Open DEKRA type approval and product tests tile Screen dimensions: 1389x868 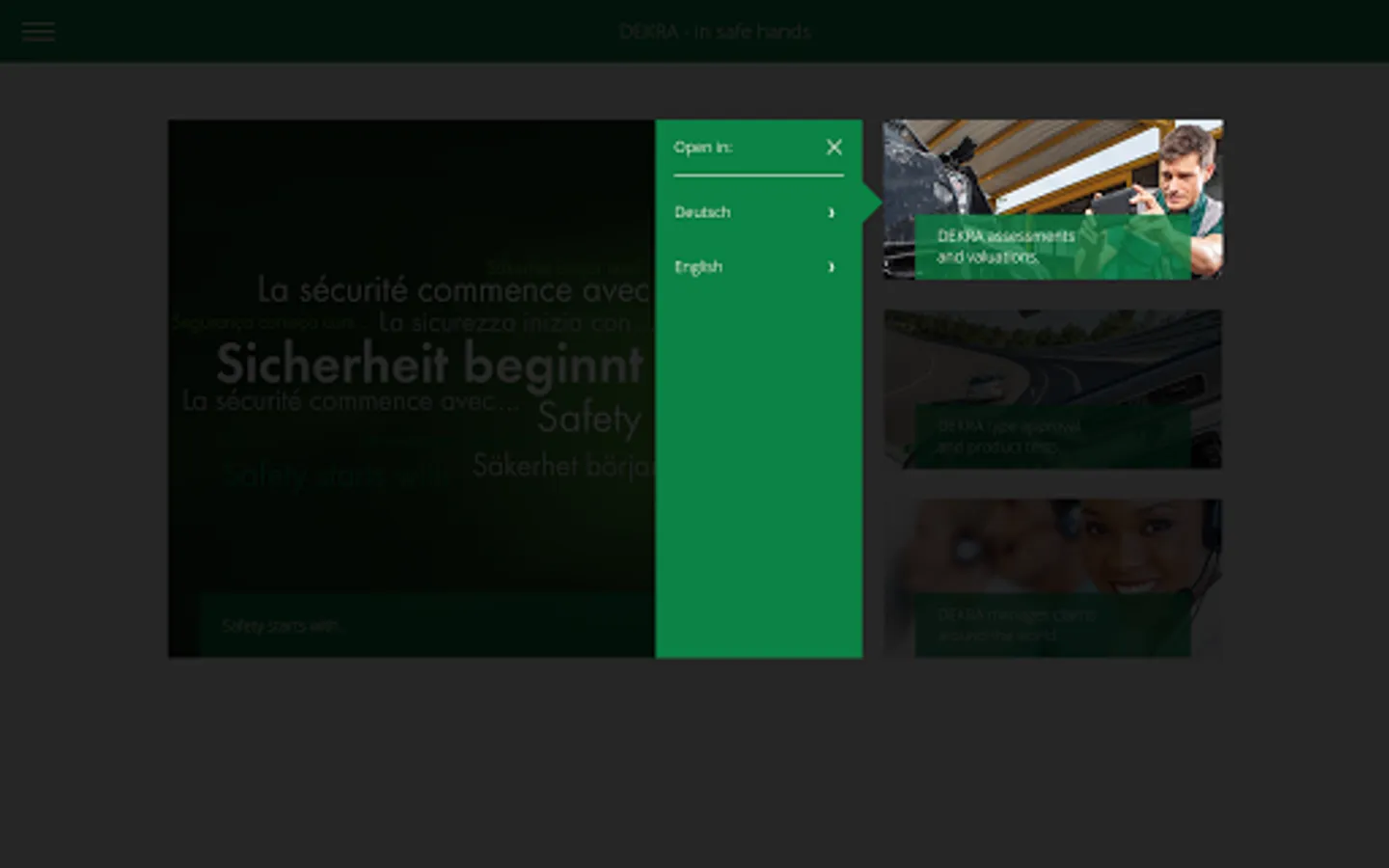(x=1052, y=389)
